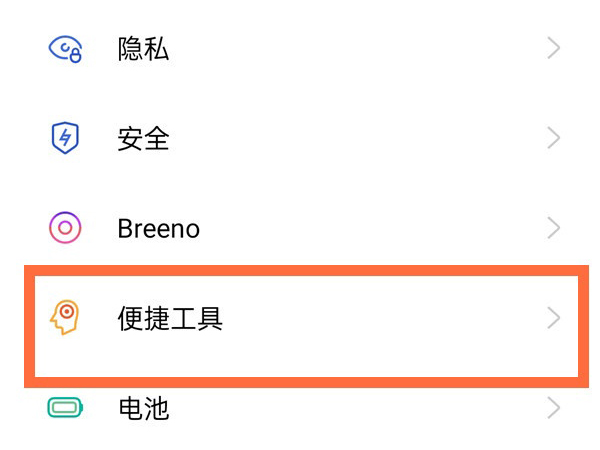Expand the 隐私 row chevron arrow
The width and height of the screenshot is (600, 450).
[554, 49]
